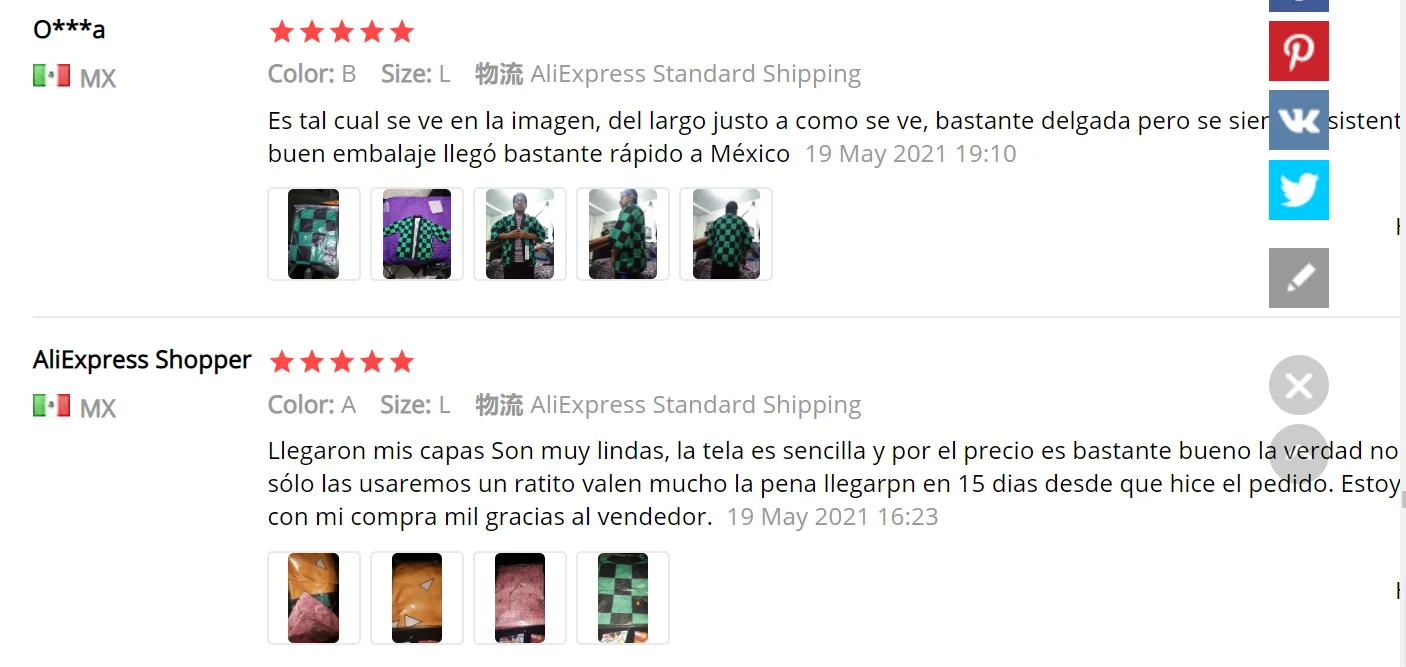Image resolution: width=1406 pixels, height=667 pixels.
Task: Click the round gray X close button
Action: point(1298,385)
